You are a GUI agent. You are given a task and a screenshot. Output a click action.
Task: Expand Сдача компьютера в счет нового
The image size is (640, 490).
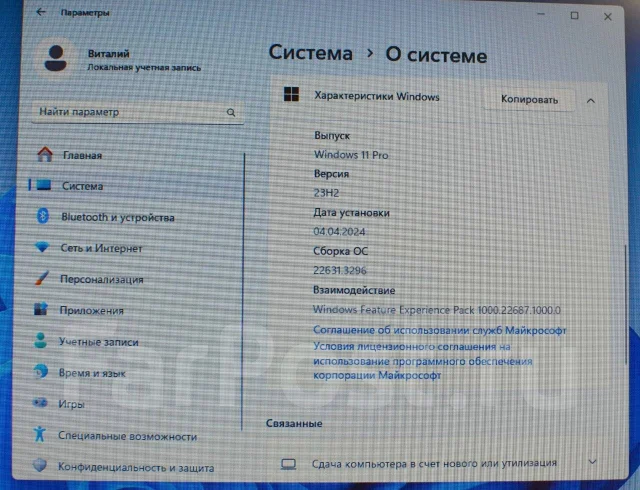(593, 462)
